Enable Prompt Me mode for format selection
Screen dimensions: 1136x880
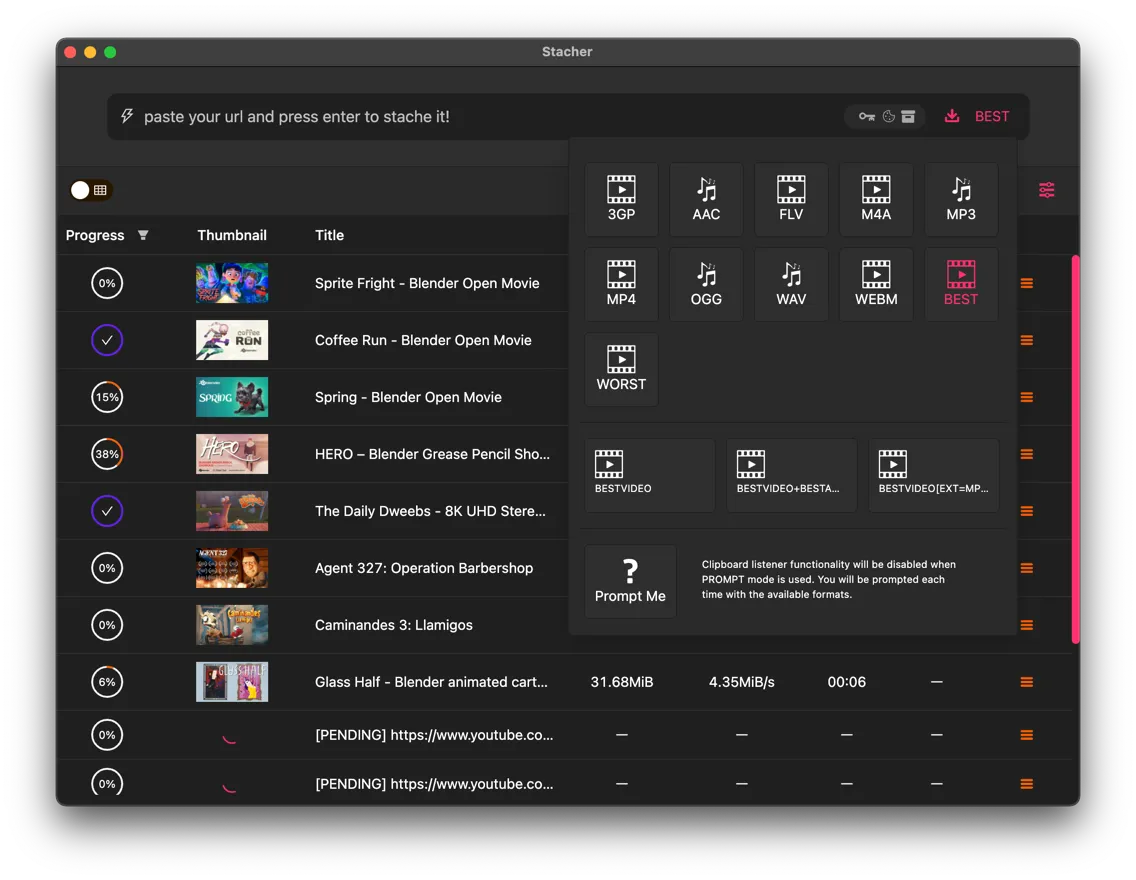(630, 580)
